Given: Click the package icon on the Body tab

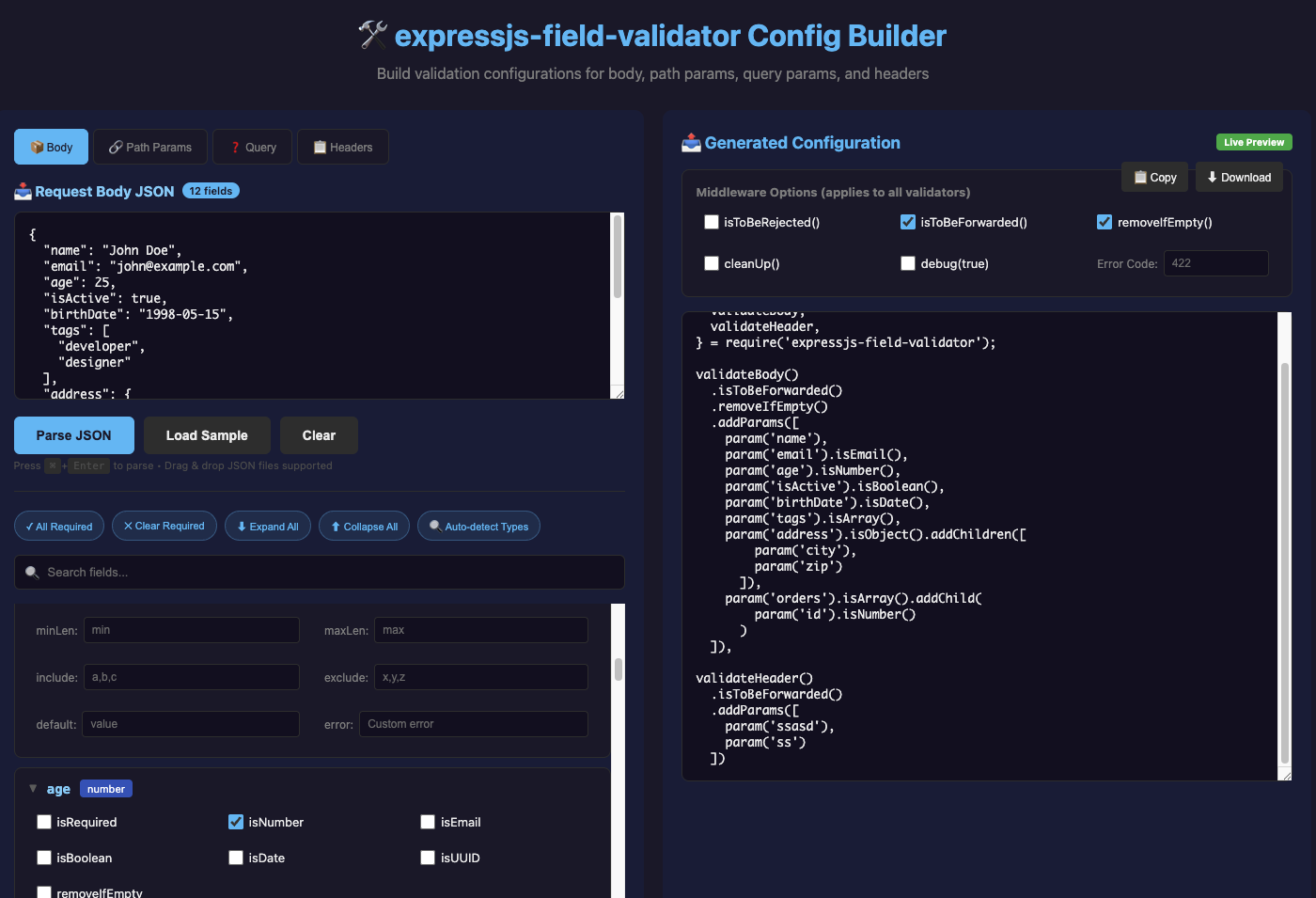Looking at the screenshot, I should click(x=37, y=147).
